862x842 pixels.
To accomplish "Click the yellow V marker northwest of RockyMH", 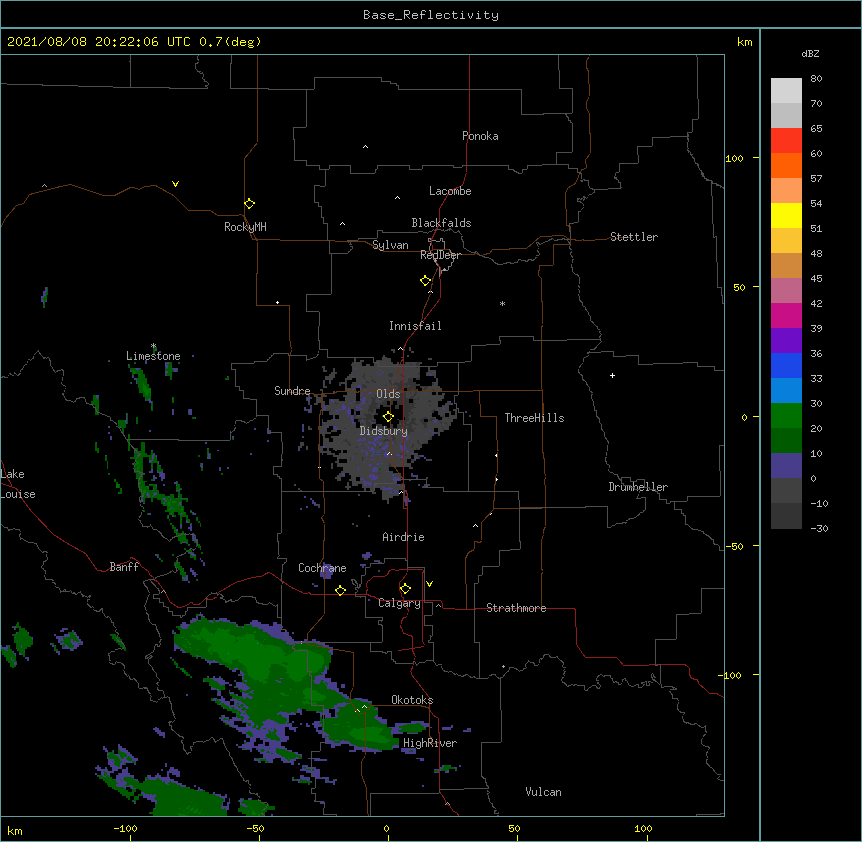I will pos(175,184).
